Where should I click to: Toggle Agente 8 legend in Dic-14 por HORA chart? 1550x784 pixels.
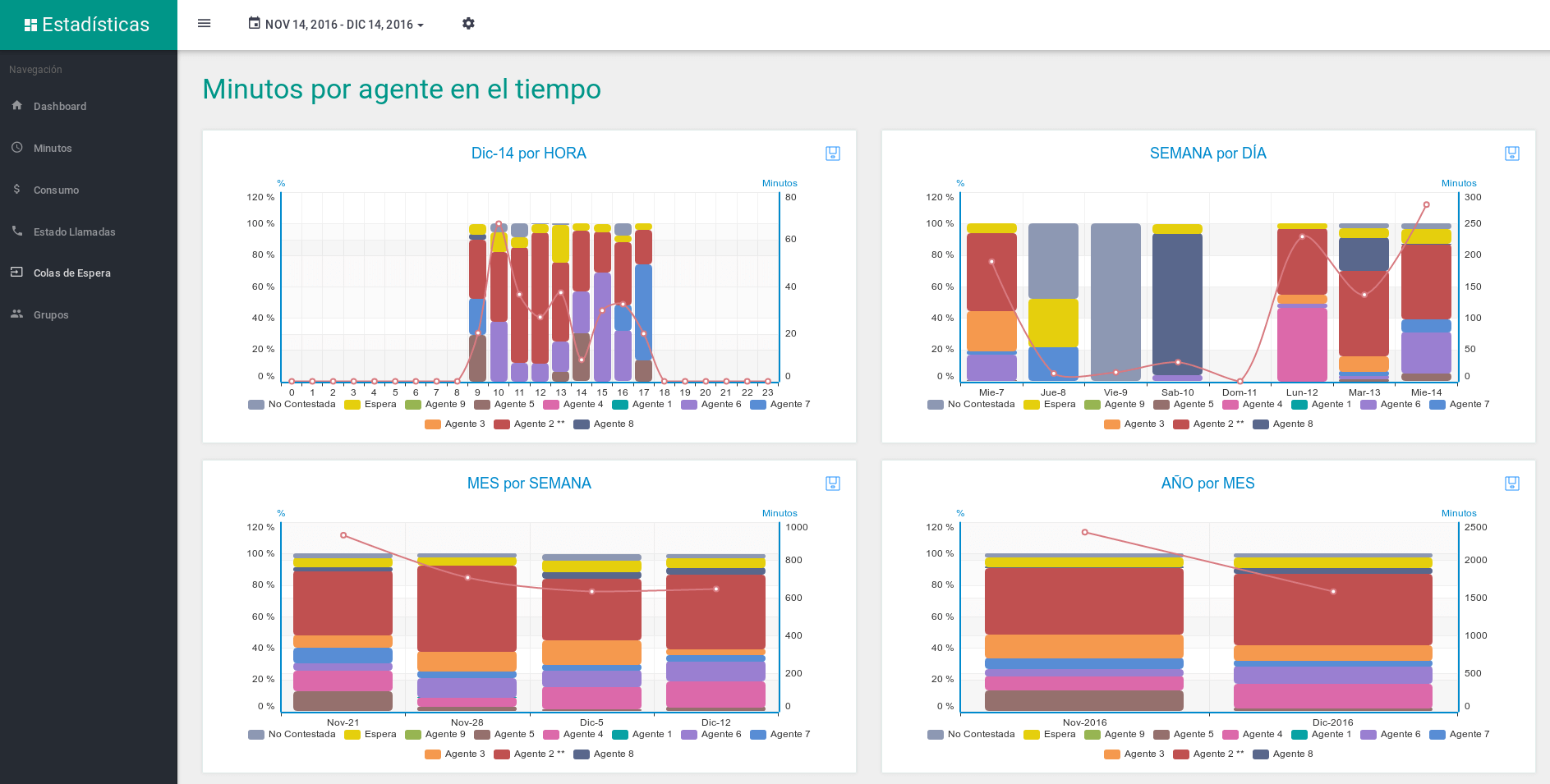click(604, 424)
